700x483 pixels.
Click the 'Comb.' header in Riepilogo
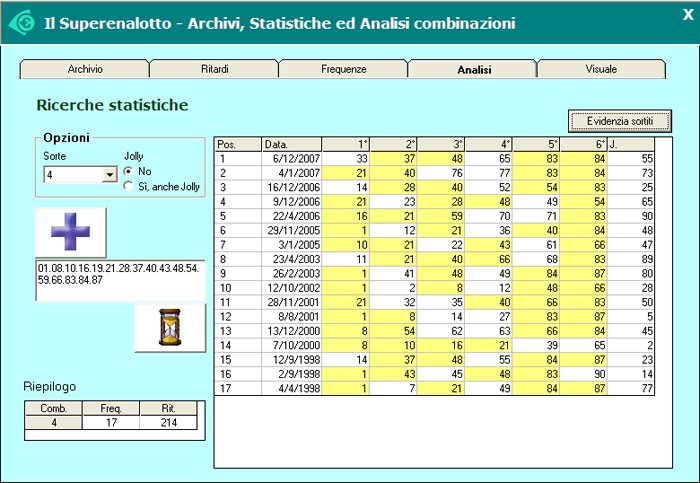click(x=54, y=408)
